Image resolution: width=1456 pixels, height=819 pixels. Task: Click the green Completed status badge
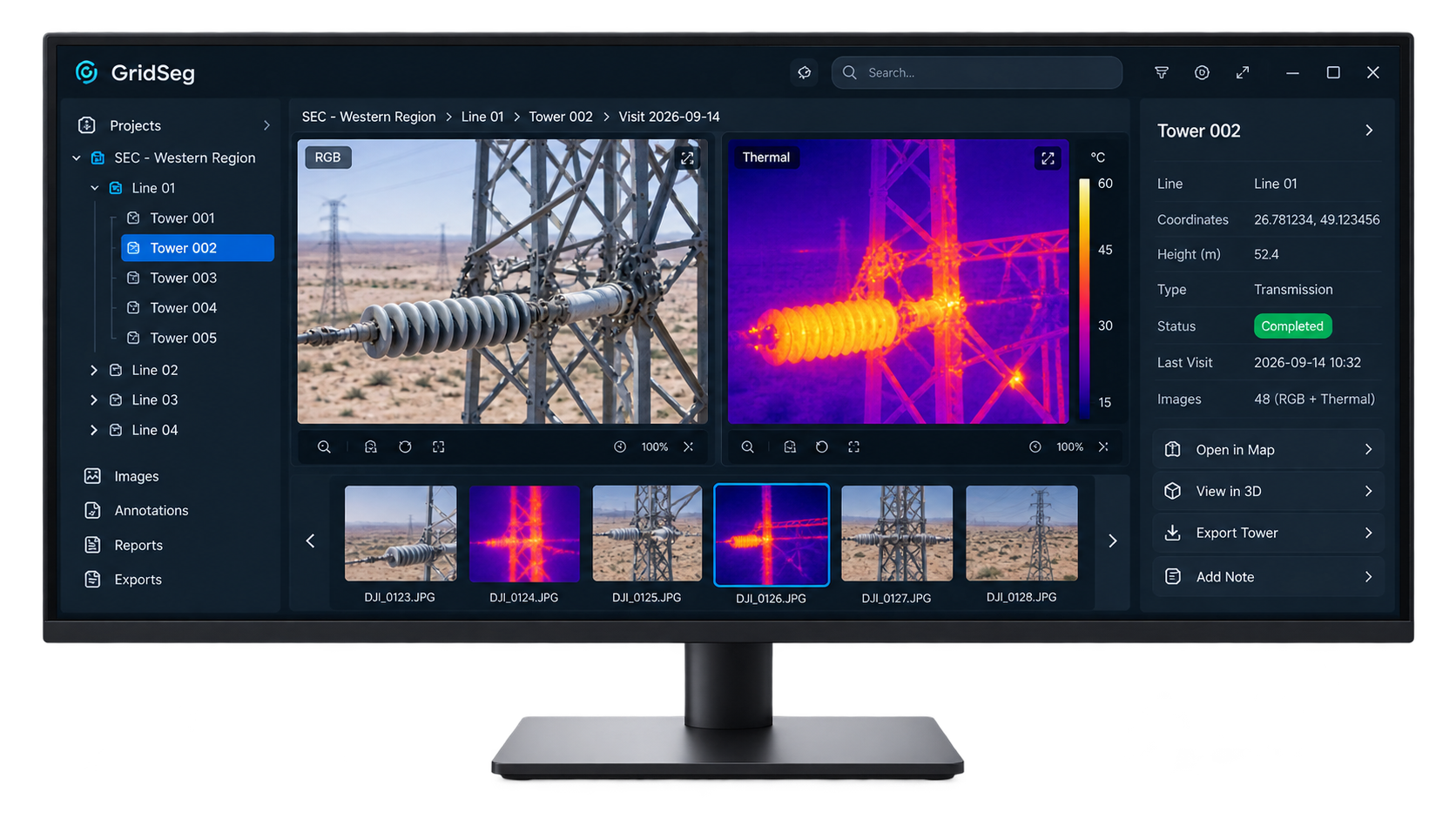click(1292, 326)
